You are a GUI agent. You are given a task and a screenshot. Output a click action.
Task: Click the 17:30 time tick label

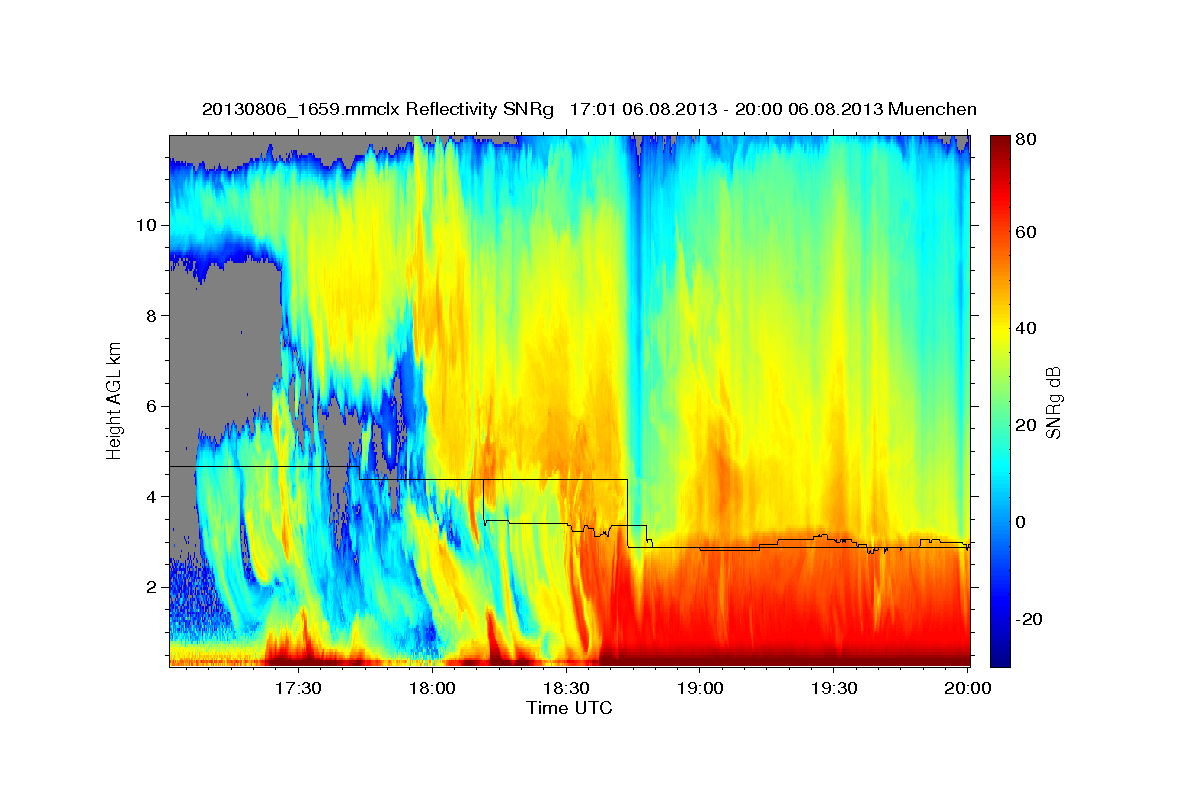(298, 688)
